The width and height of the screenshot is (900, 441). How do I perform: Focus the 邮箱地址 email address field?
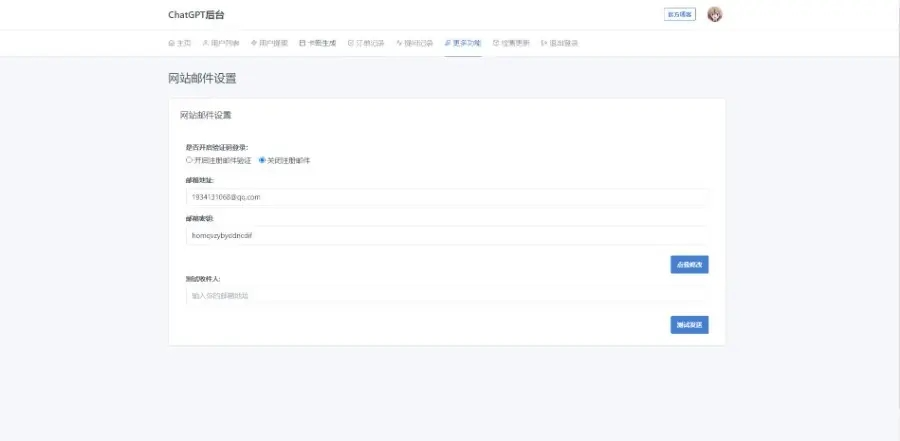coord(446,197)
